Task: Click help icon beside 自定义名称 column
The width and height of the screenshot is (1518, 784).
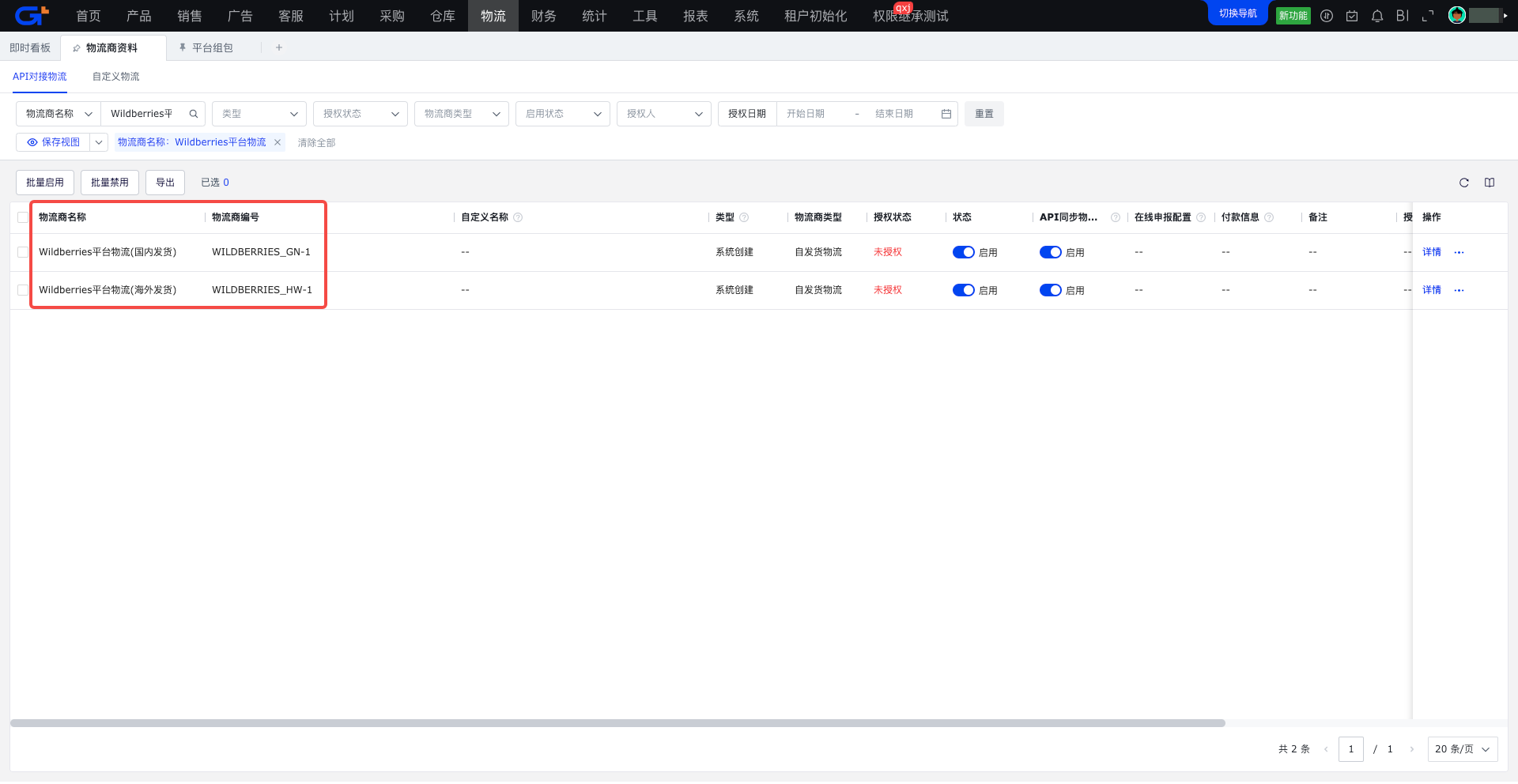Action: [x=518, y=217]
